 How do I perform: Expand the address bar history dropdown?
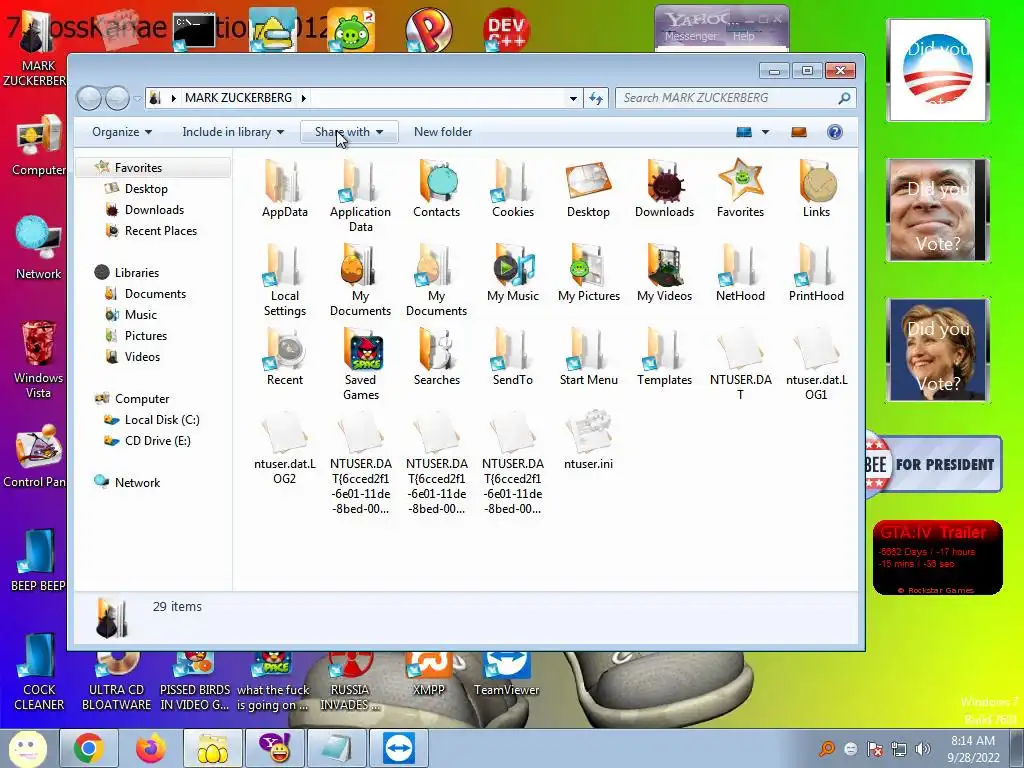coord(573,98)
